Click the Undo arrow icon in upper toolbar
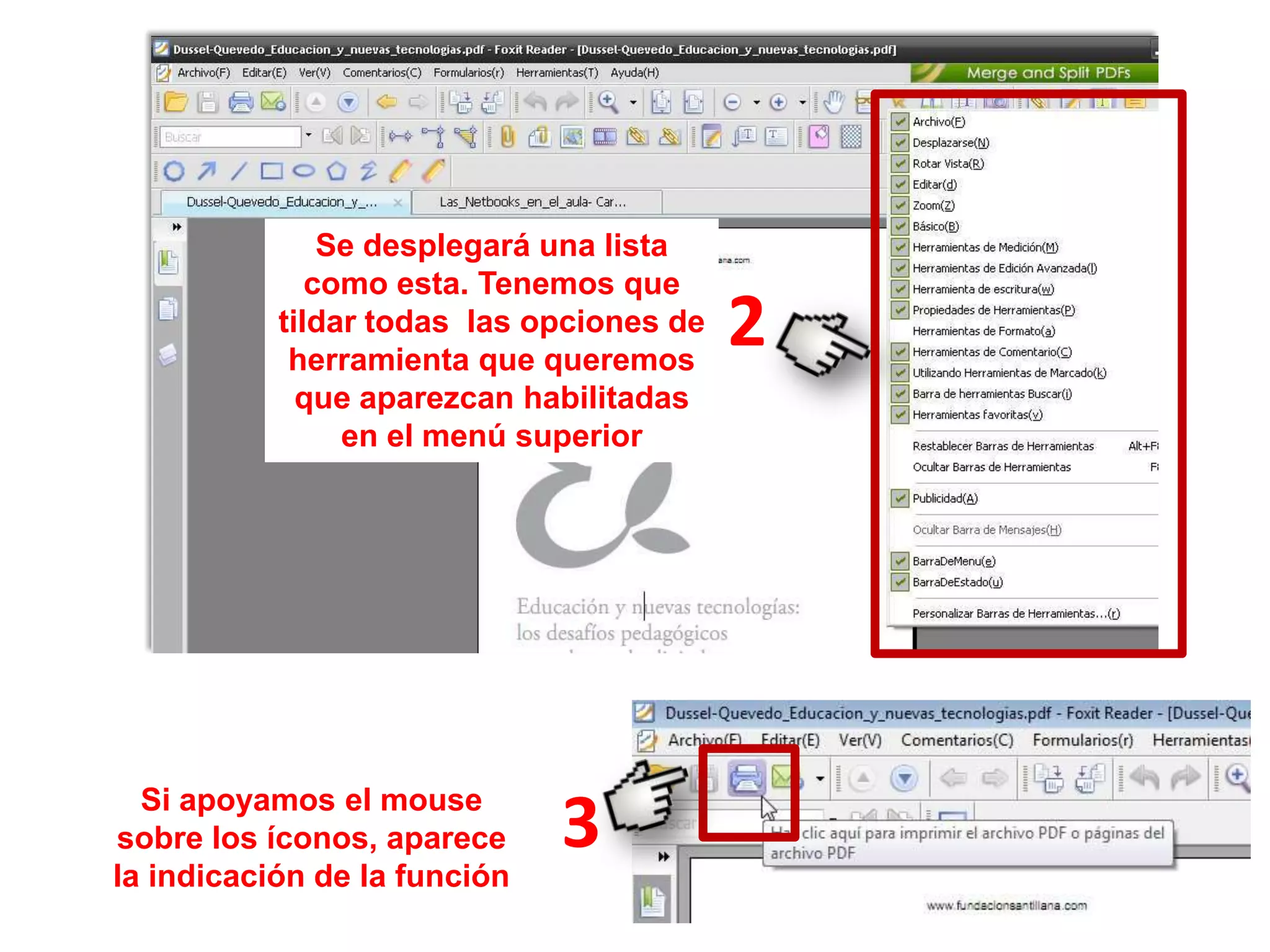 coord(535,102)
